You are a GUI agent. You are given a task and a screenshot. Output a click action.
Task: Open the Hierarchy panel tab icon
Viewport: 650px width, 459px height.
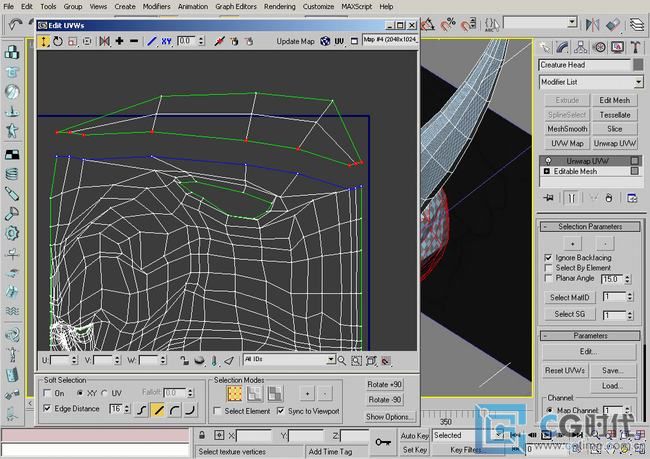[580, 48]
